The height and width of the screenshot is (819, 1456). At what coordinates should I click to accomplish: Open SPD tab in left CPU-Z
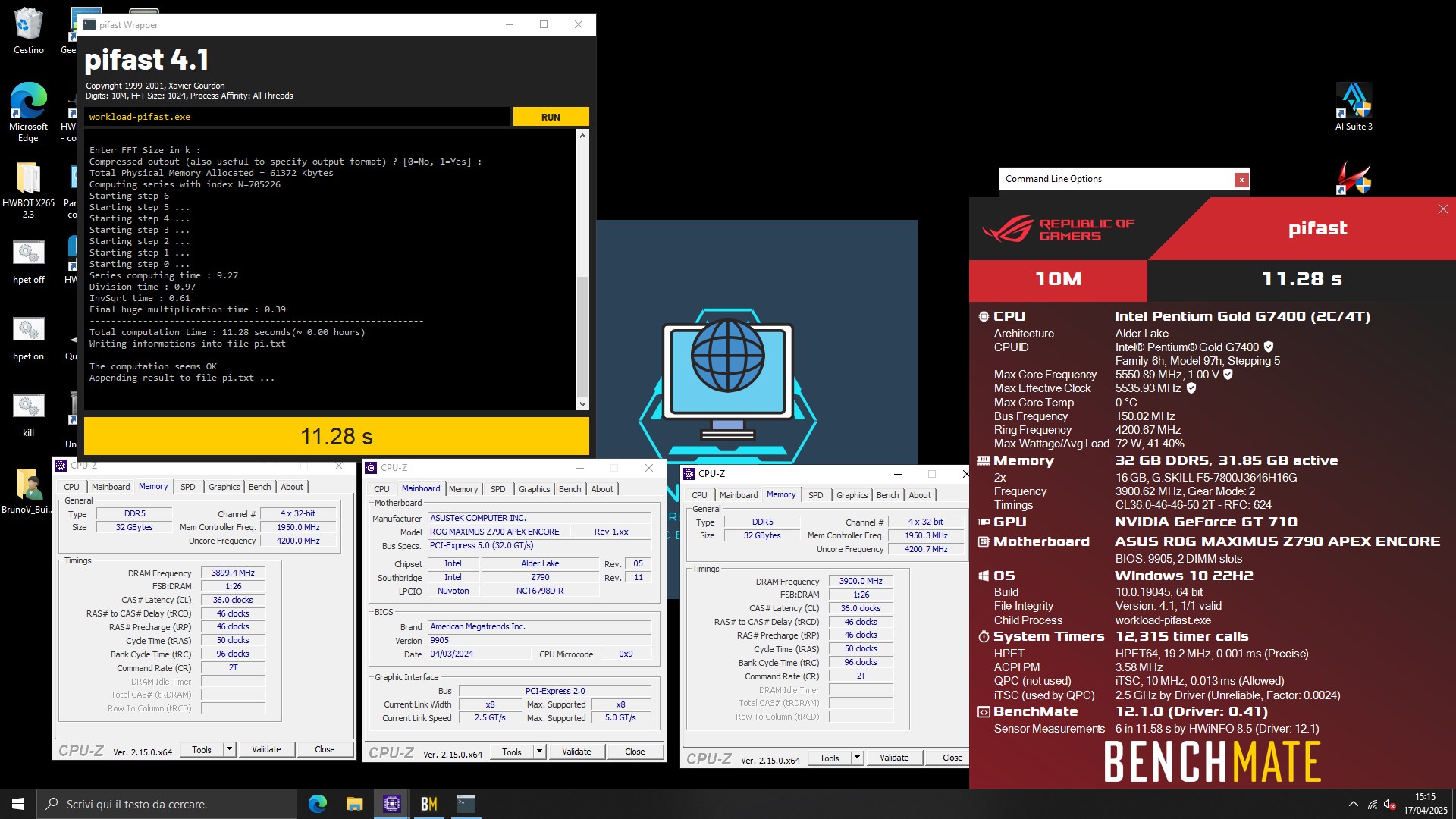point(188,487)
